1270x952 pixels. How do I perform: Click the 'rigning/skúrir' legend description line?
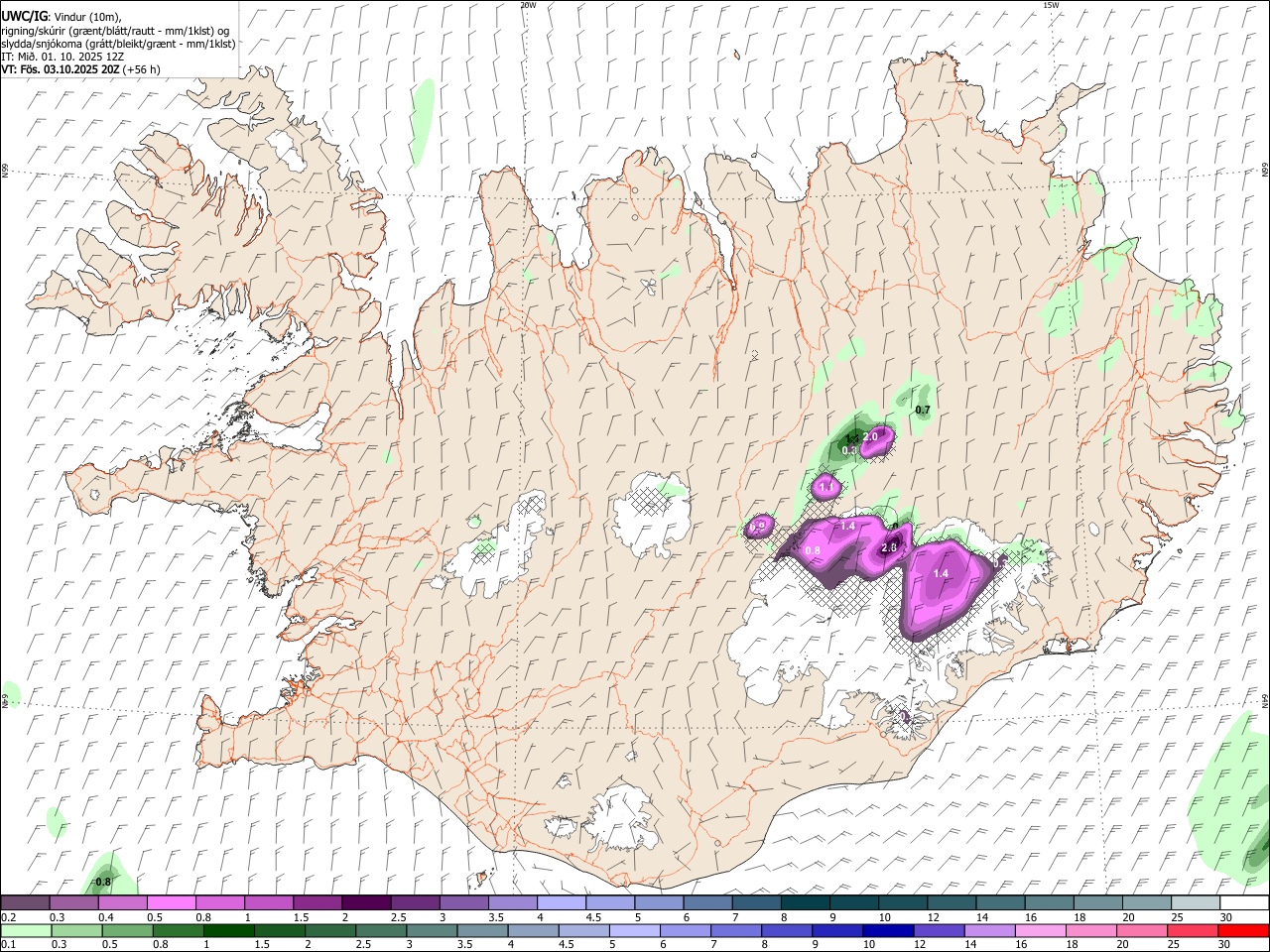[115, 30]
